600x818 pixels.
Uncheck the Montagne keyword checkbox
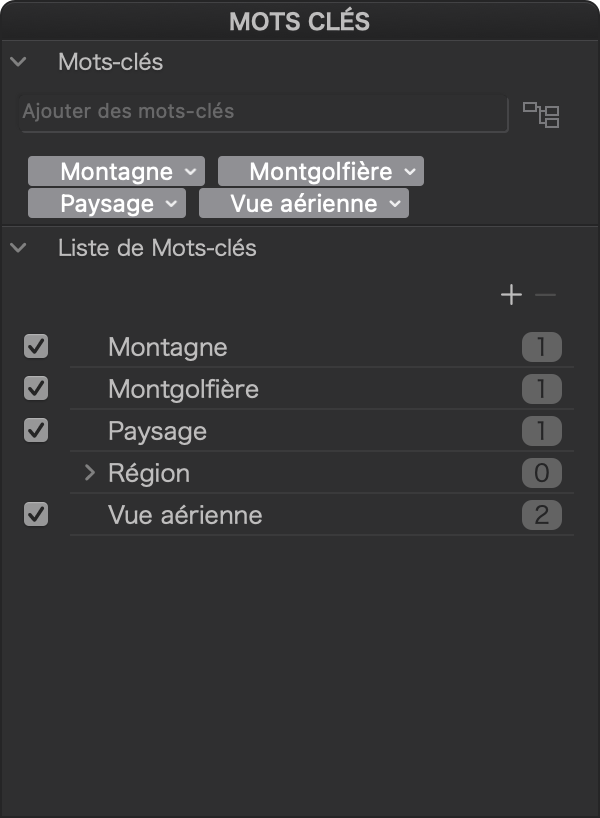[x=36, y=346]
